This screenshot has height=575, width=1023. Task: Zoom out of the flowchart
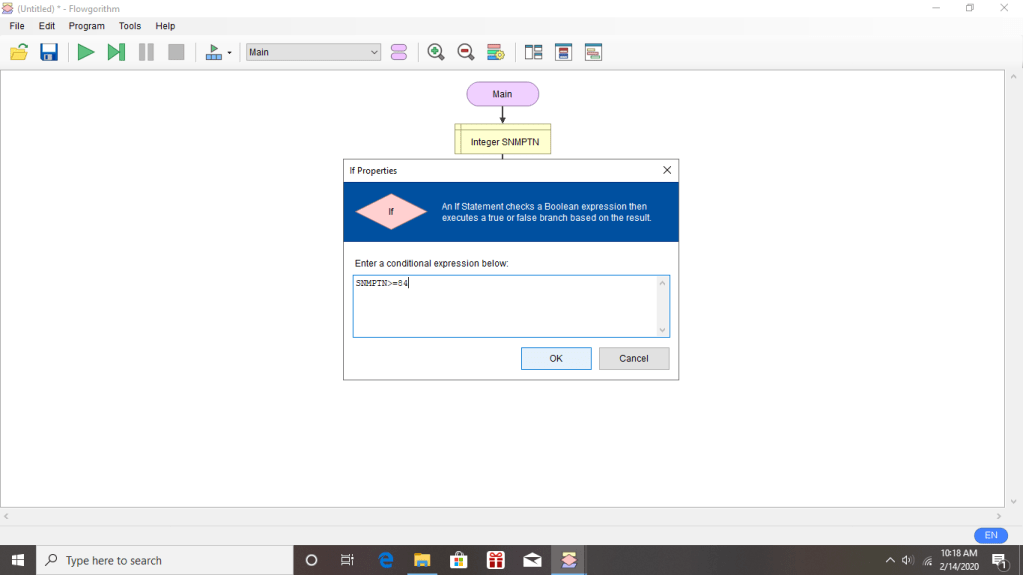click(x=465, y=52)
